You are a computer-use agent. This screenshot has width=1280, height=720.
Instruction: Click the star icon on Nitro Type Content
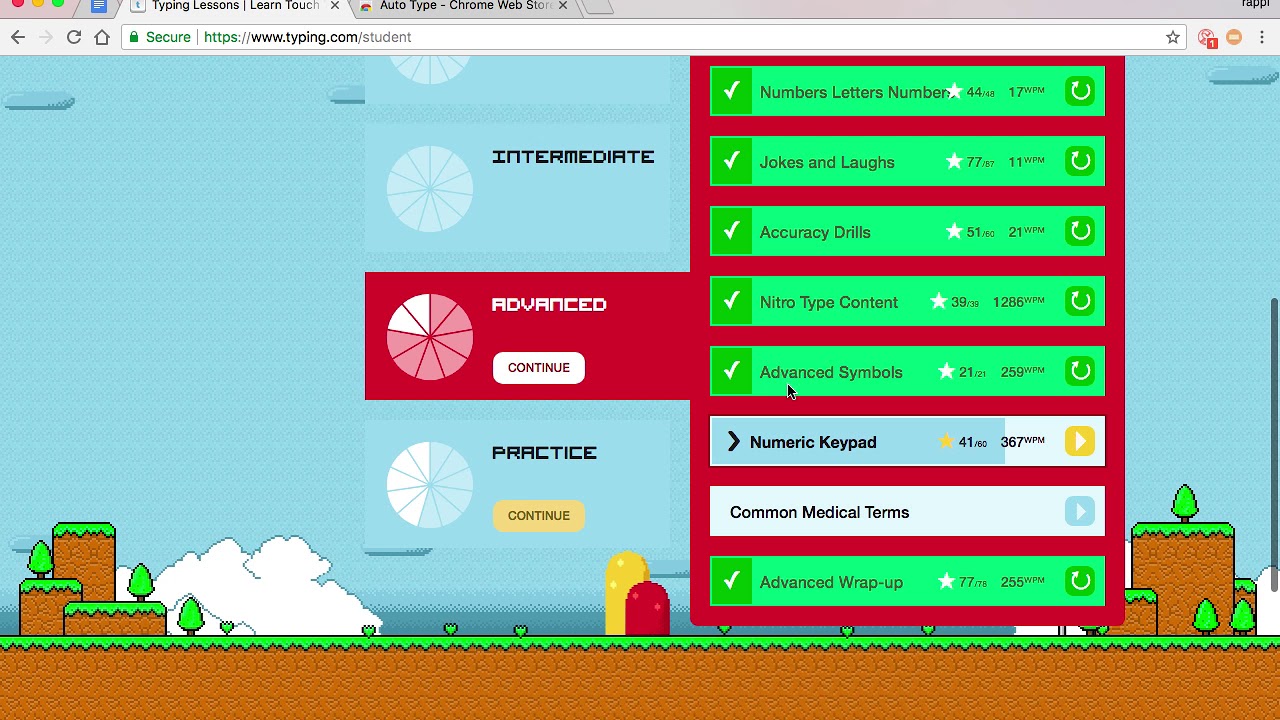939,301
